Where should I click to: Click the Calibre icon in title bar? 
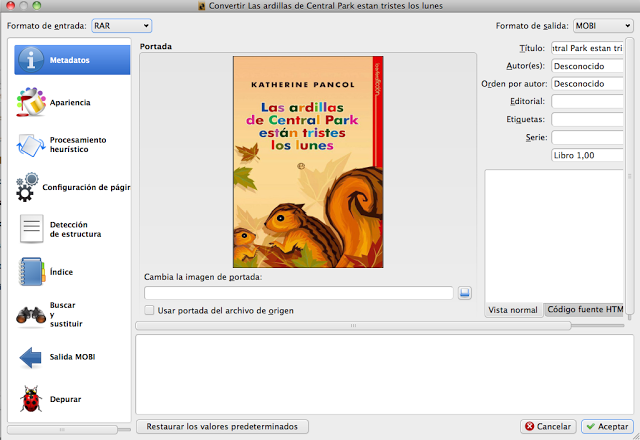202,6
